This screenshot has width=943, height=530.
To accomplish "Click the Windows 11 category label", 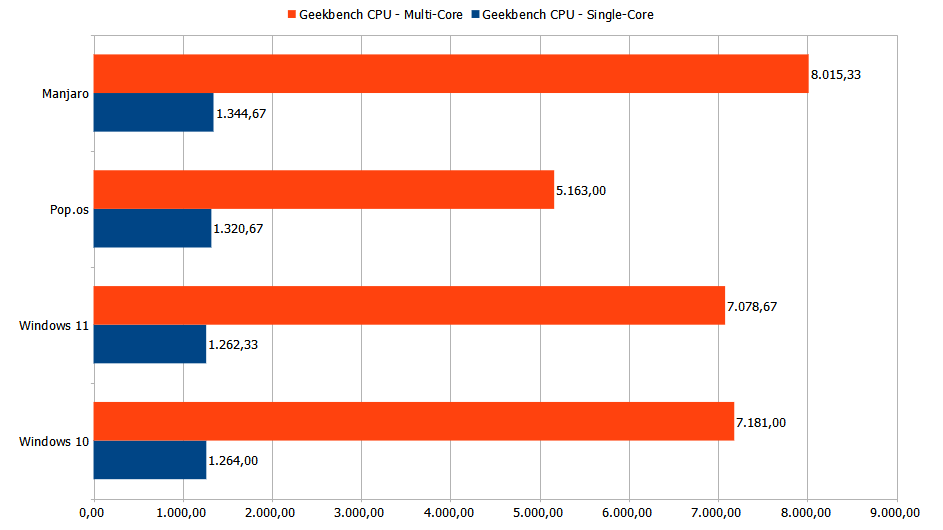I will [54, 325].
